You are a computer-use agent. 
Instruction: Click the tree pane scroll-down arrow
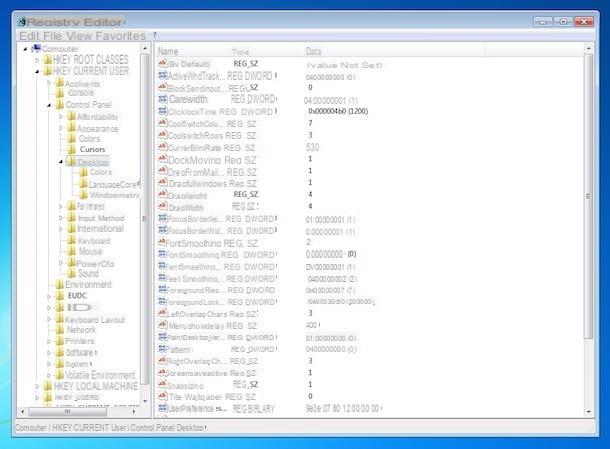tap(145, 400)
